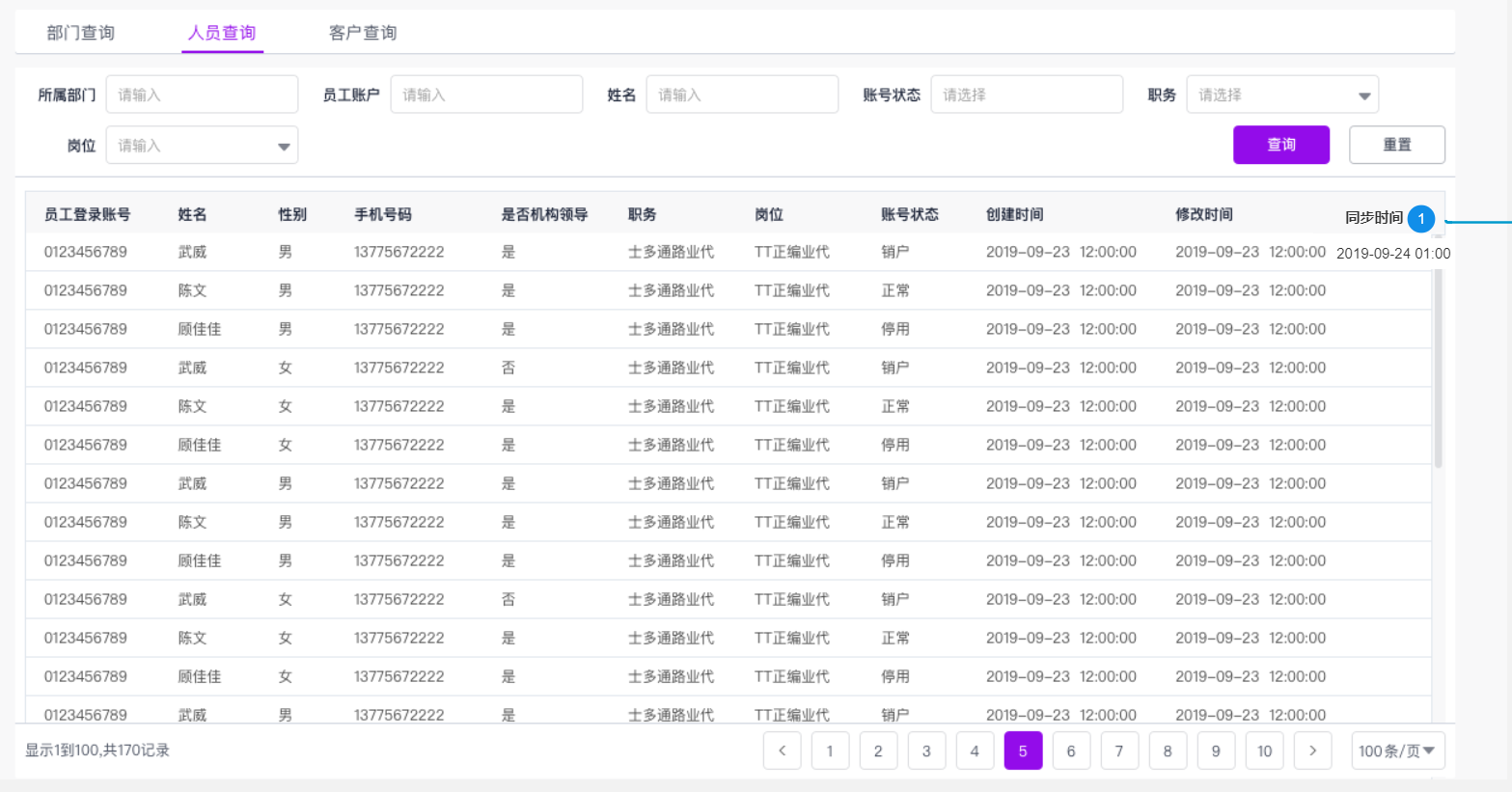The width and height of the screenshot is (1512, 792).
Task: Jump to page 7
Action: [1119, 751]
